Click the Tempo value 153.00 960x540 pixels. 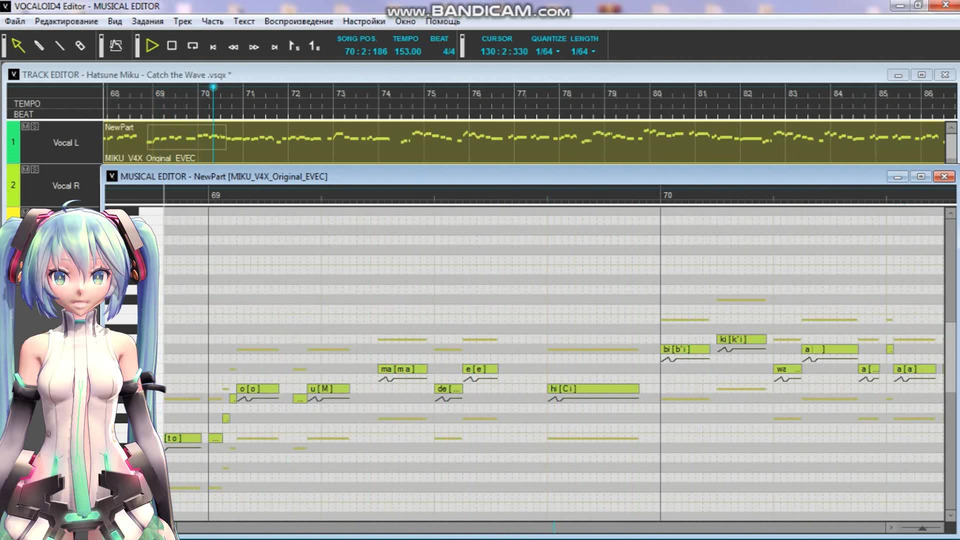tap(407, 51)
